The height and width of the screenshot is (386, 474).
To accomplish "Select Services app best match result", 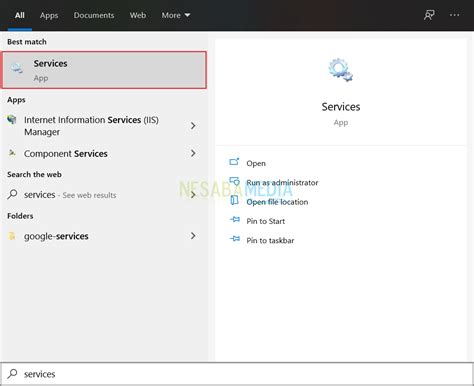I will click(104, 70).
